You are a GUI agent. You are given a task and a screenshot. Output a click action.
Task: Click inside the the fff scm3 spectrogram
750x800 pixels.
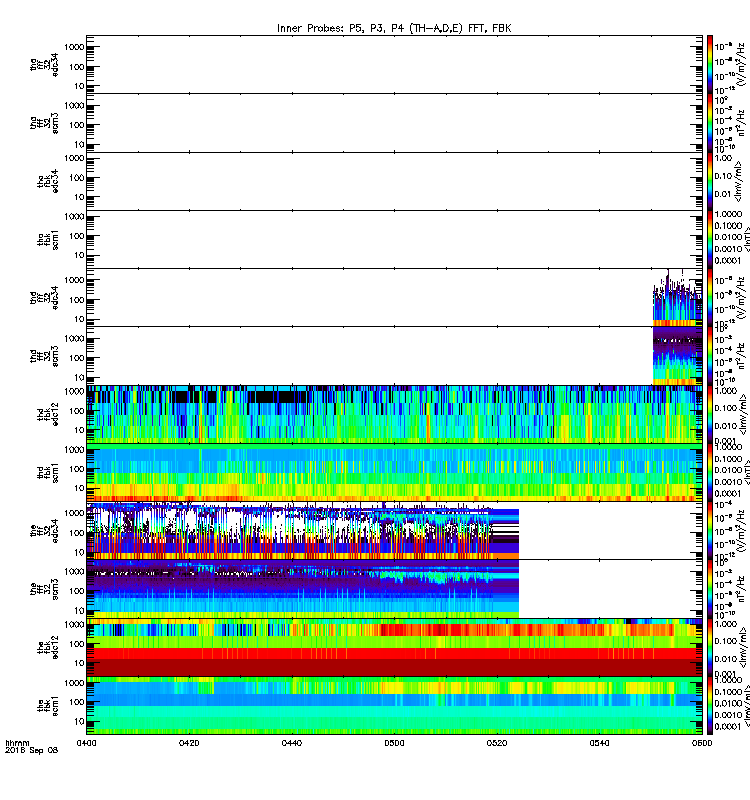(x=303, y=589)
